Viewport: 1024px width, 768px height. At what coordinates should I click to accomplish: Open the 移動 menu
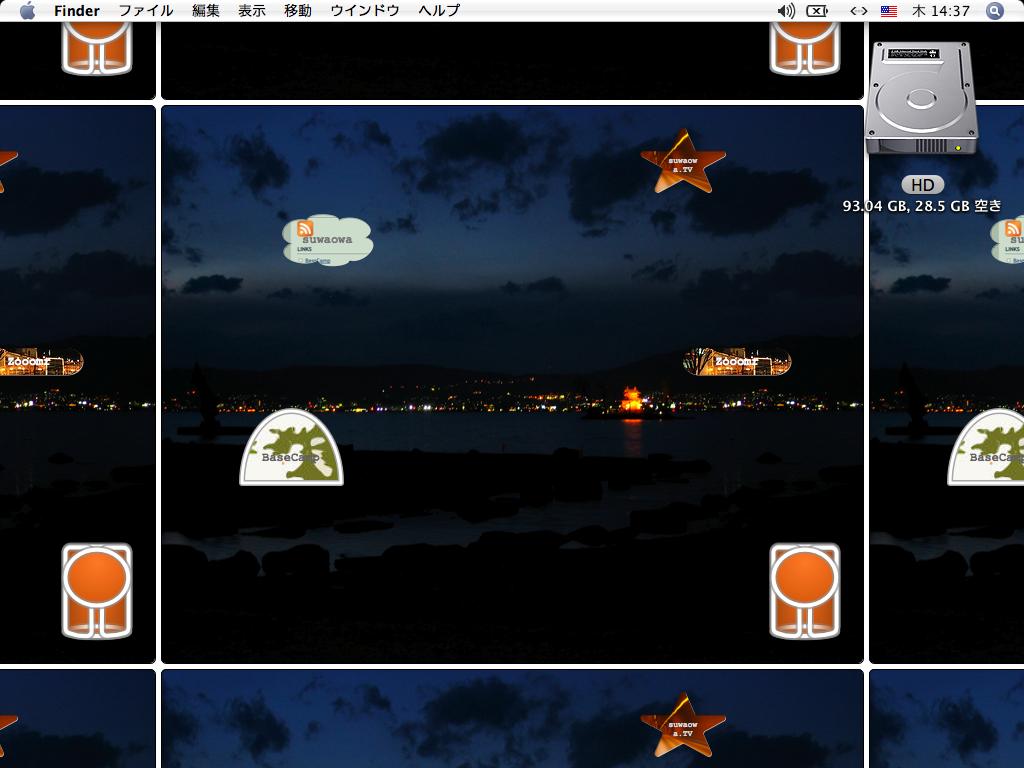click(x=298, y=10)
